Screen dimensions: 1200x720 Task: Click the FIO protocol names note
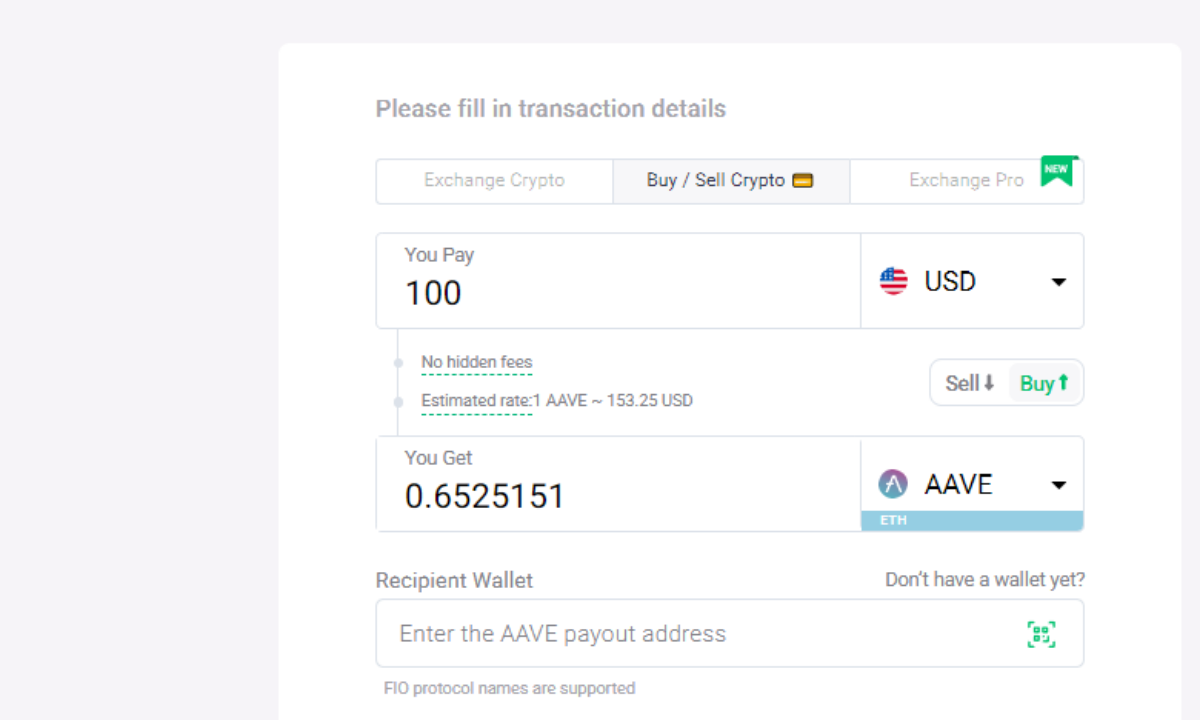509,688
